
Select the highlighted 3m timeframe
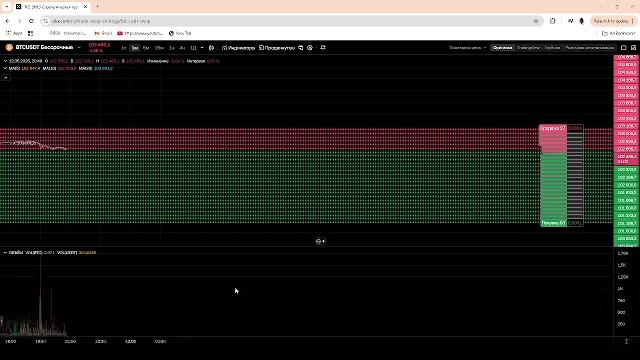134,48
